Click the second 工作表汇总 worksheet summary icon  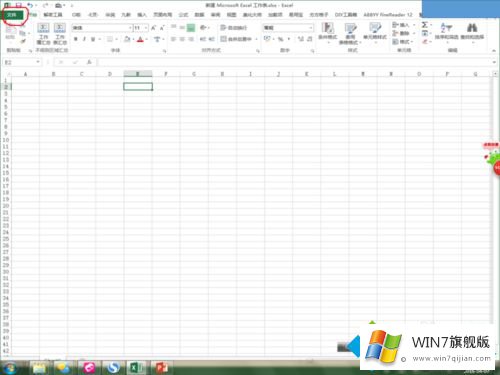pos(60,34)
